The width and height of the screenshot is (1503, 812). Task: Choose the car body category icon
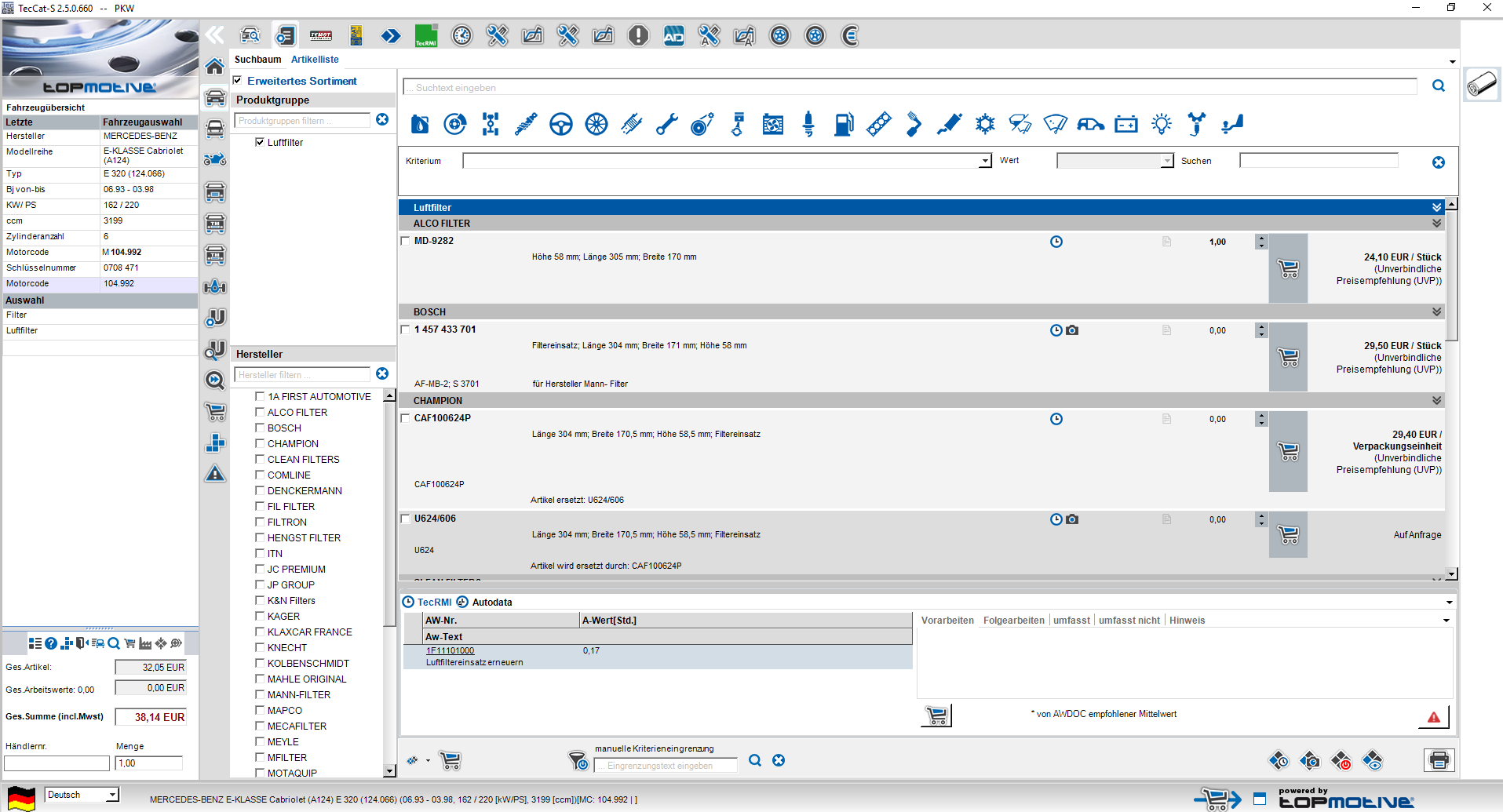[1091, 124]
